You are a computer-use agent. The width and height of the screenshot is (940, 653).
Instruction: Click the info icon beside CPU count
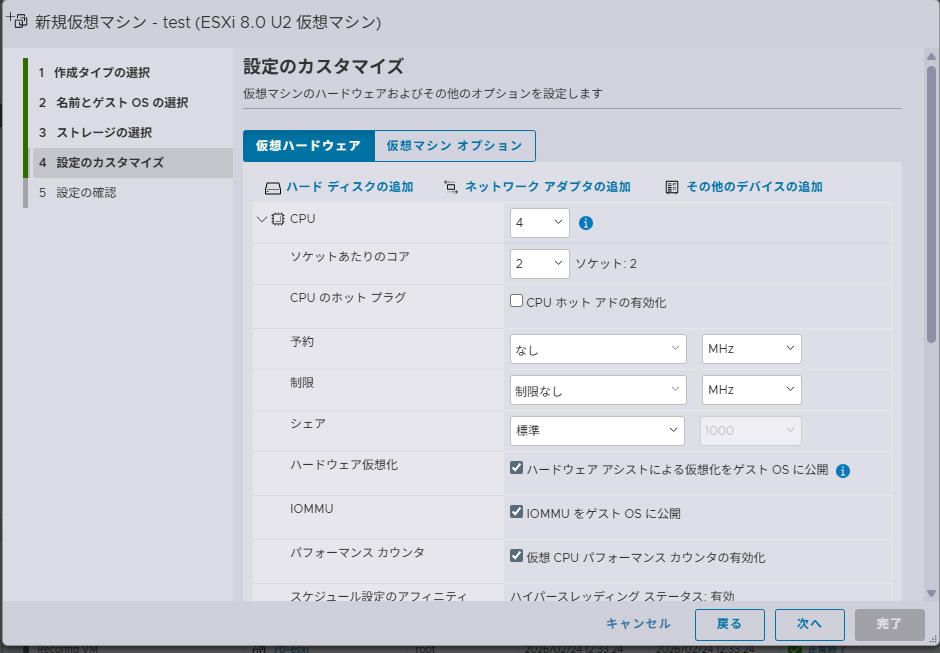tap(586, 223)
